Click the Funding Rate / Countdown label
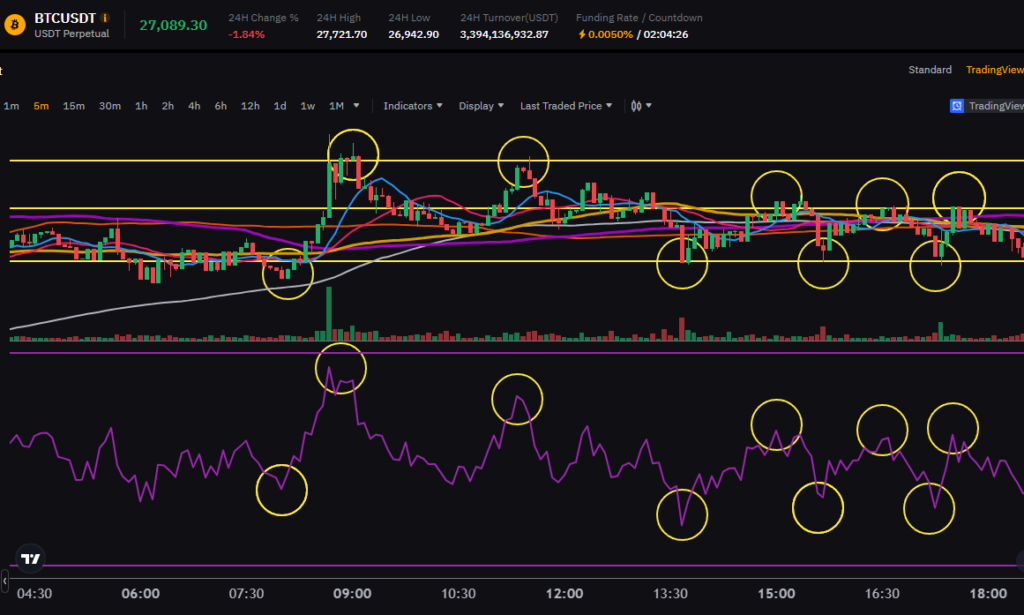The width and height of the screenshot is (1024, 615). click(x=639, y=18)
